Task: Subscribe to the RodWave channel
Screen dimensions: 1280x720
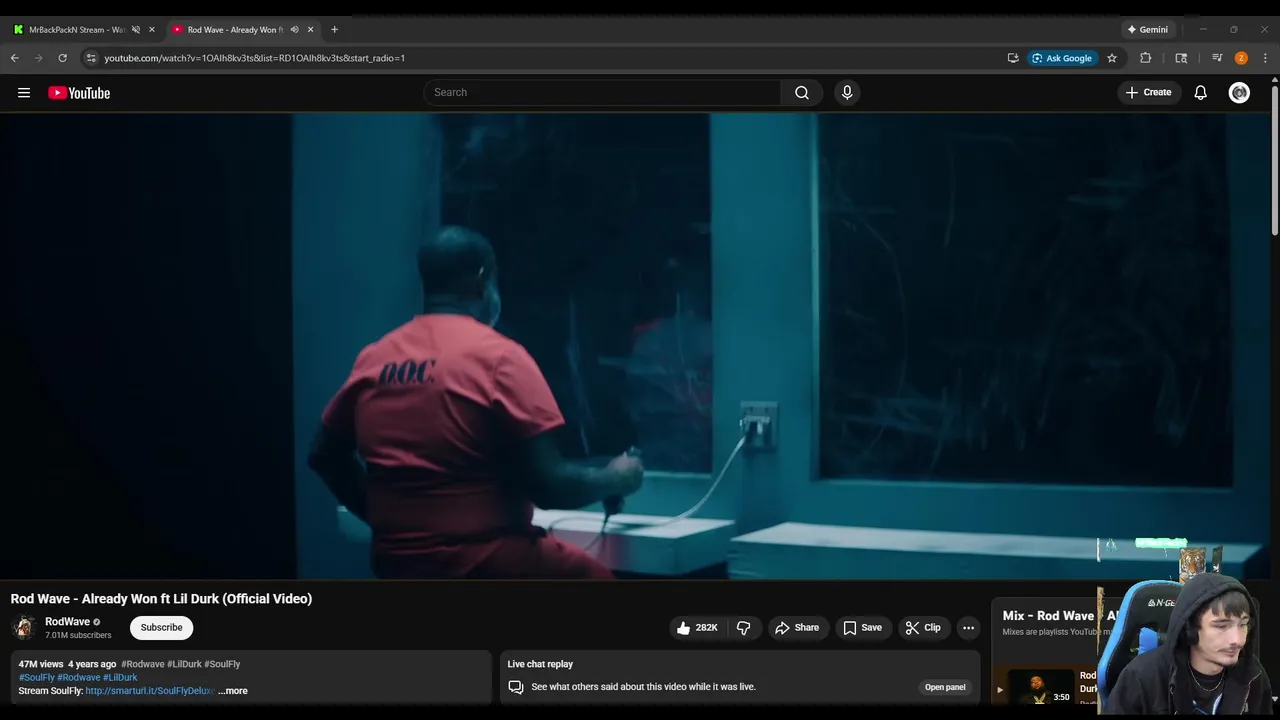Action: [161, 628]
